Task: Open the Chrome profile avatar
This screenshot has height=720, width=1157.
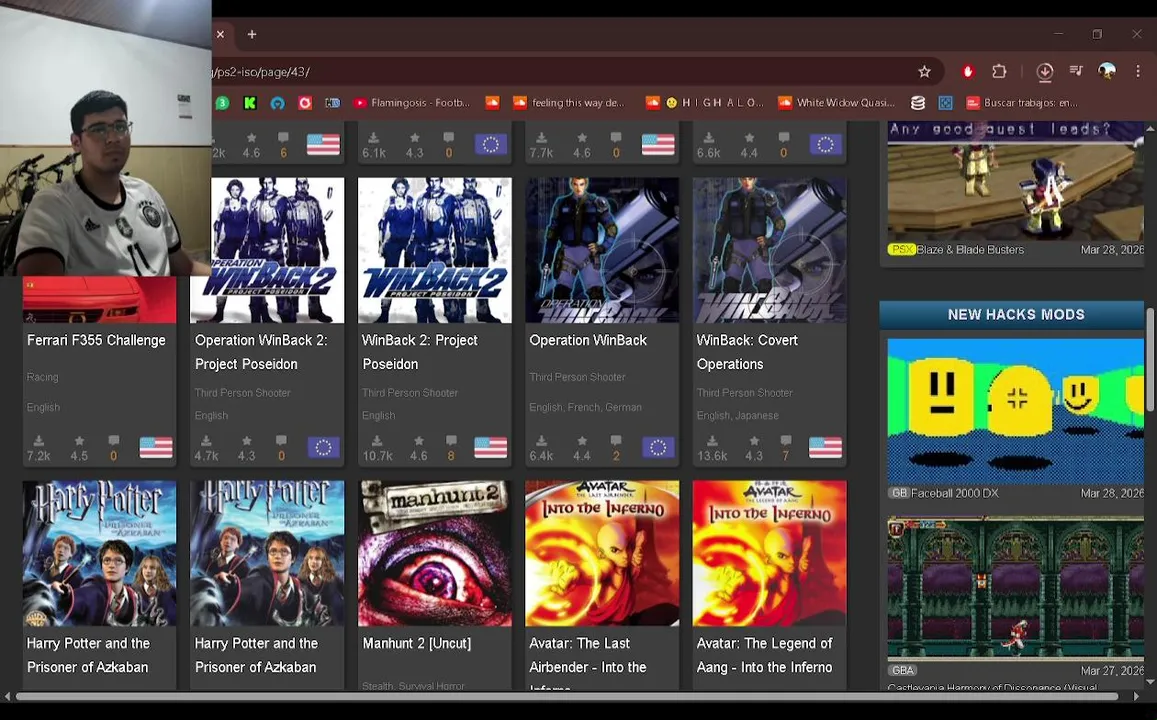Action: (x=1107, y=71)
